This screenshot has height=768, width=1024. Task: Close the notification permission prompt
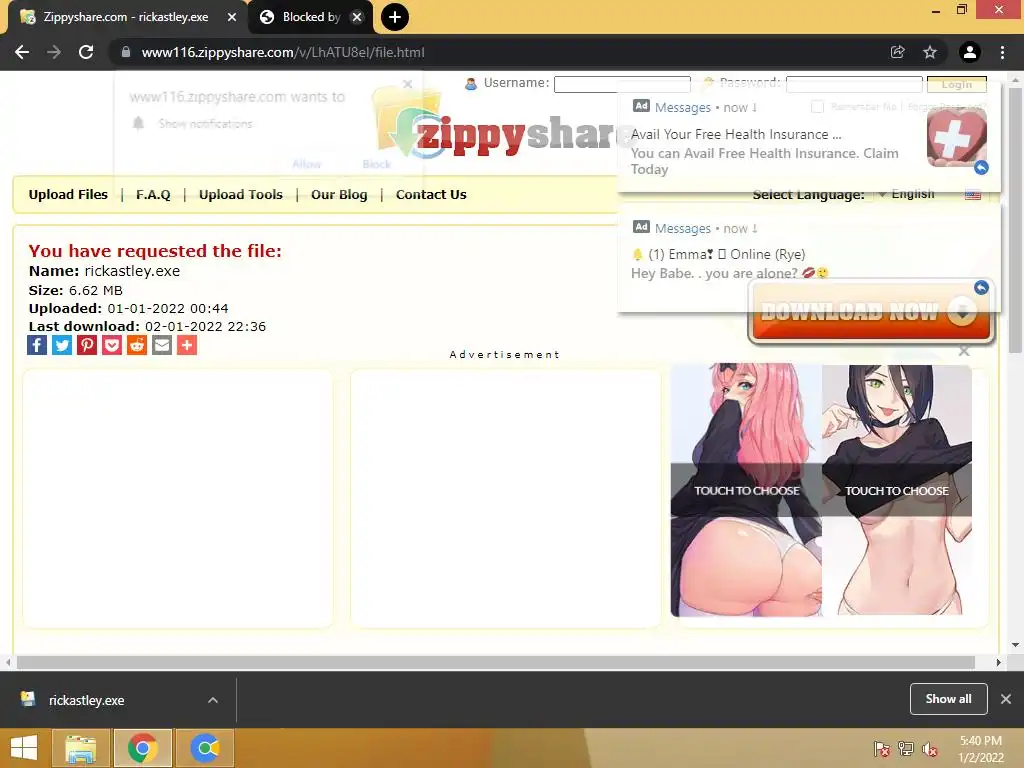click(408, 84)
